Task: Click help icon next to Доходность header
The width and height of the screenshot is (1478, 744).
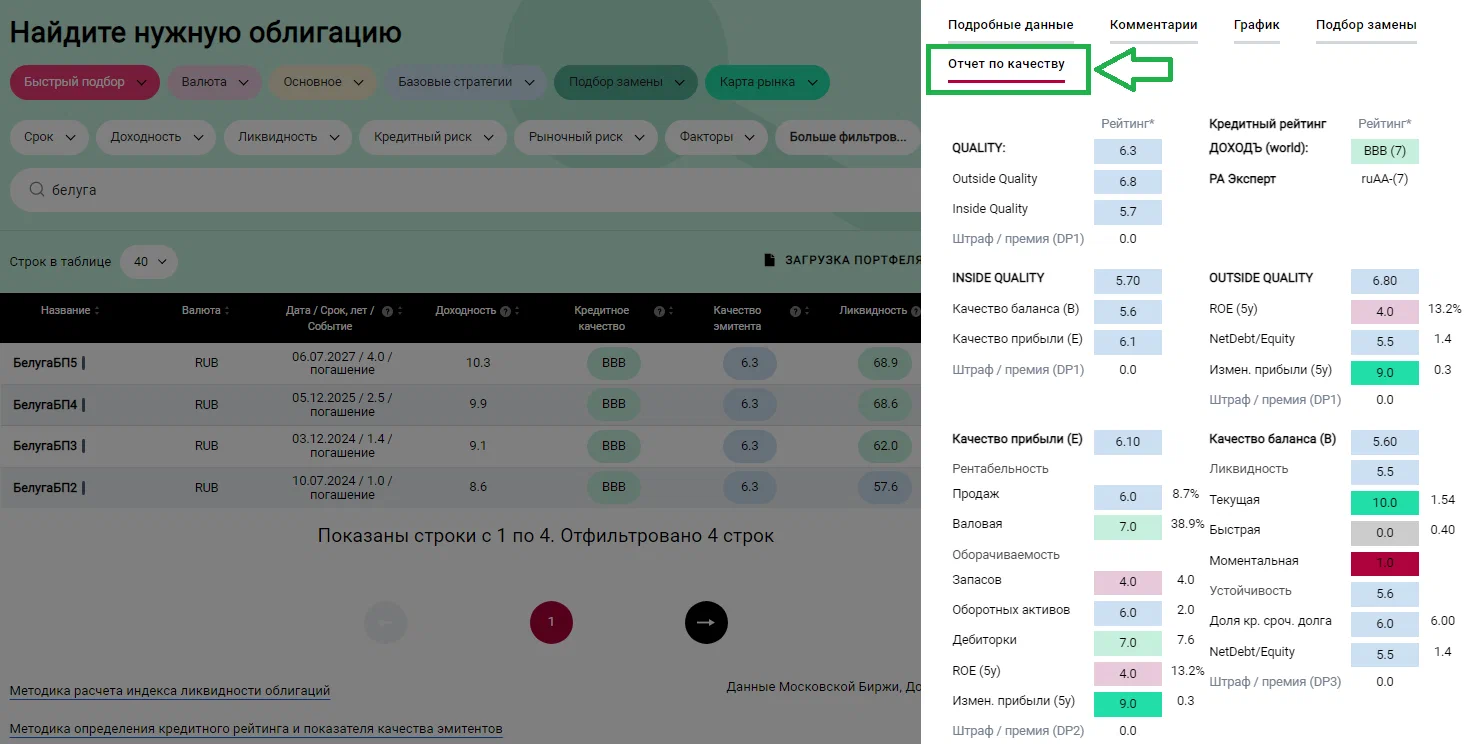Action: (506, 311)
